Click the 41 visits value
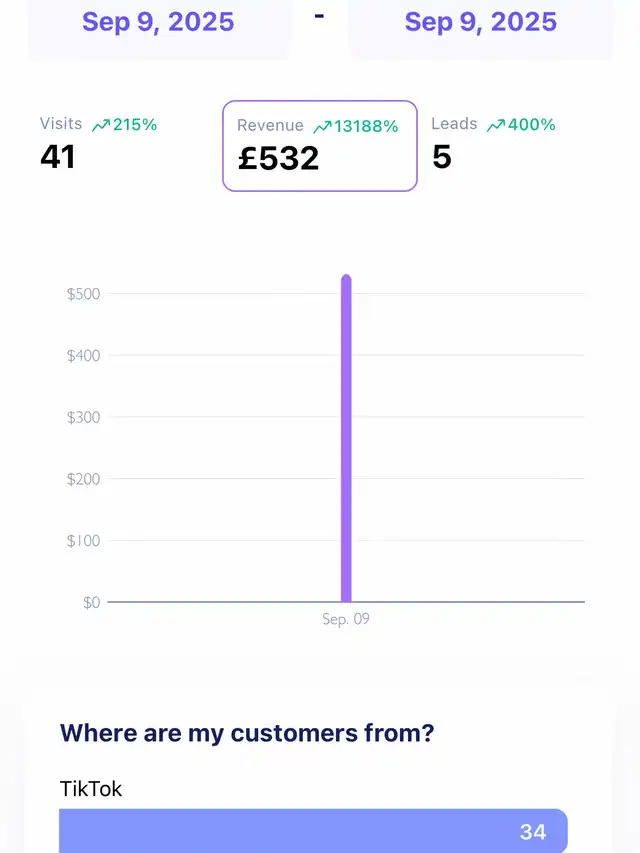Viewport: 640px width, 853px height. 58,156
